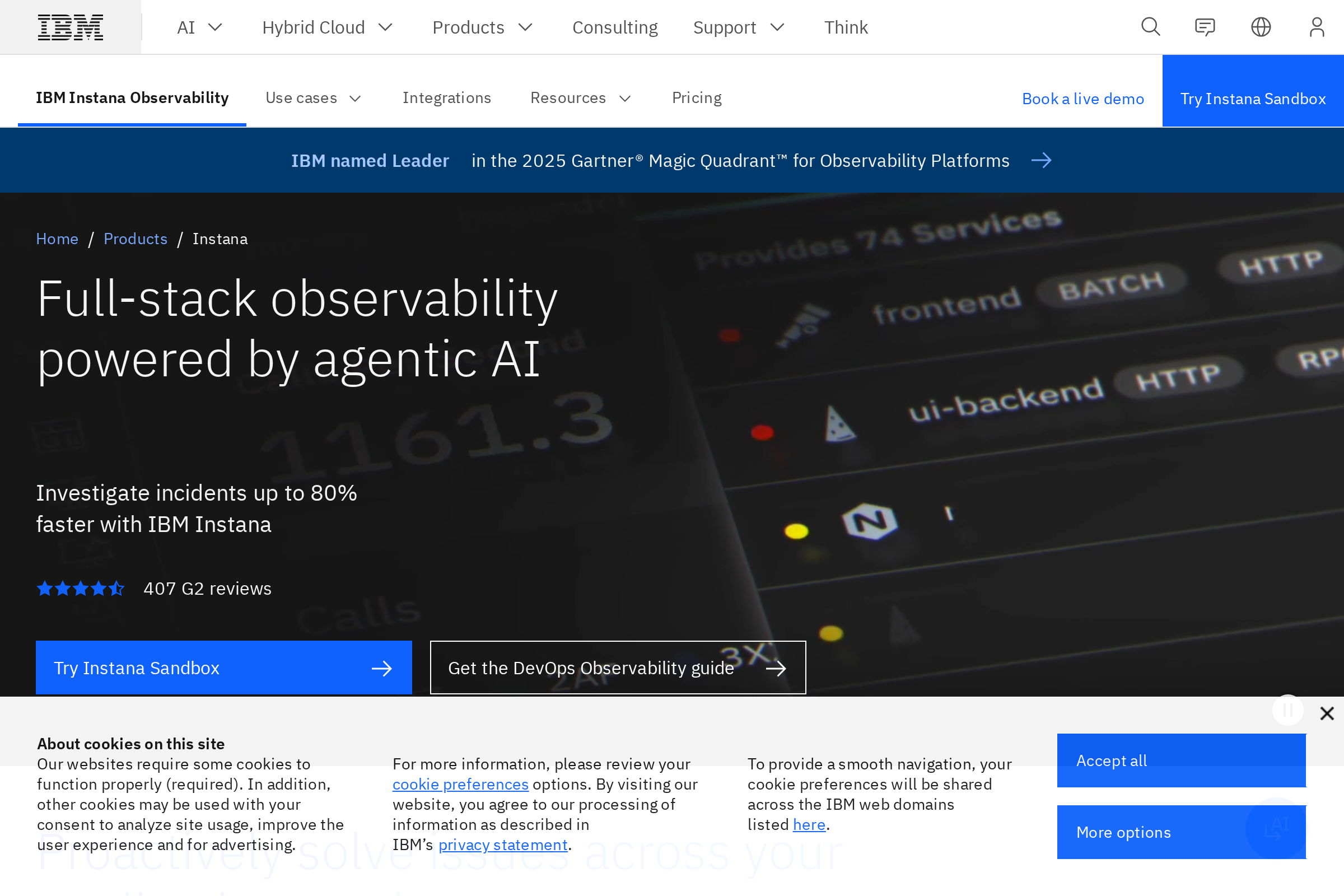Click Try Instana Sandbox in navigation bar

(x=1253, y=91)
